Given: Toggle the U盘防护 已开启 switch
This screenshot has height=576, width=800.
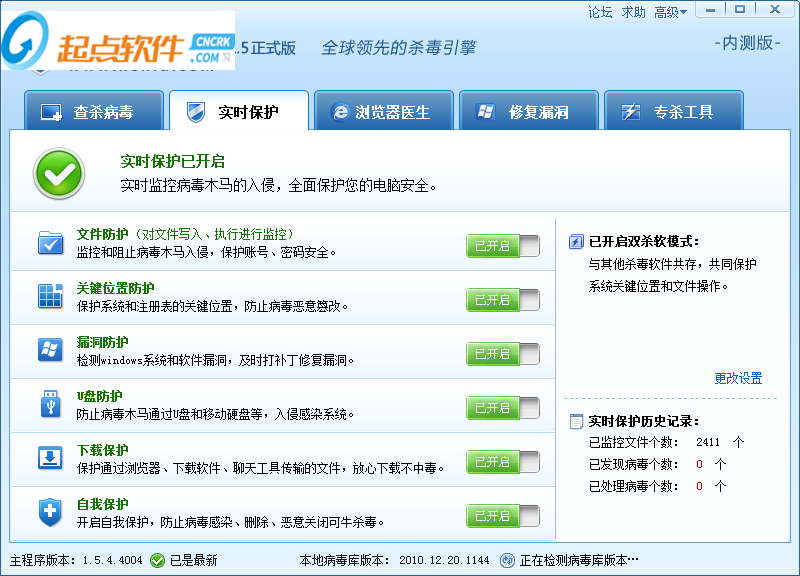Looking at the screenshot, I should coord(503,408).
